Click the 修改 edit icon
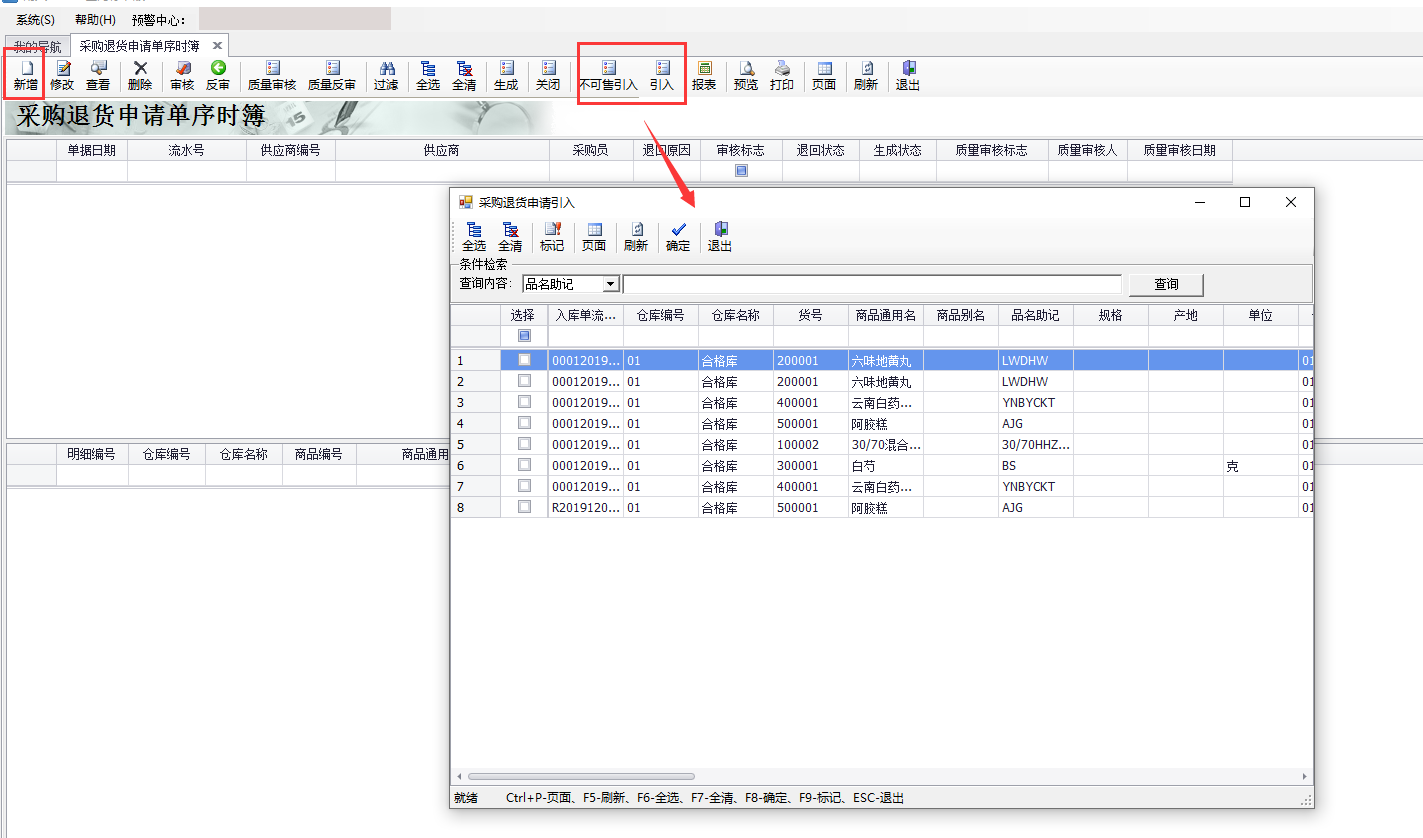The width and height of the screenshot is (1423, 838). pyautogui.click(x=62, y=76)
